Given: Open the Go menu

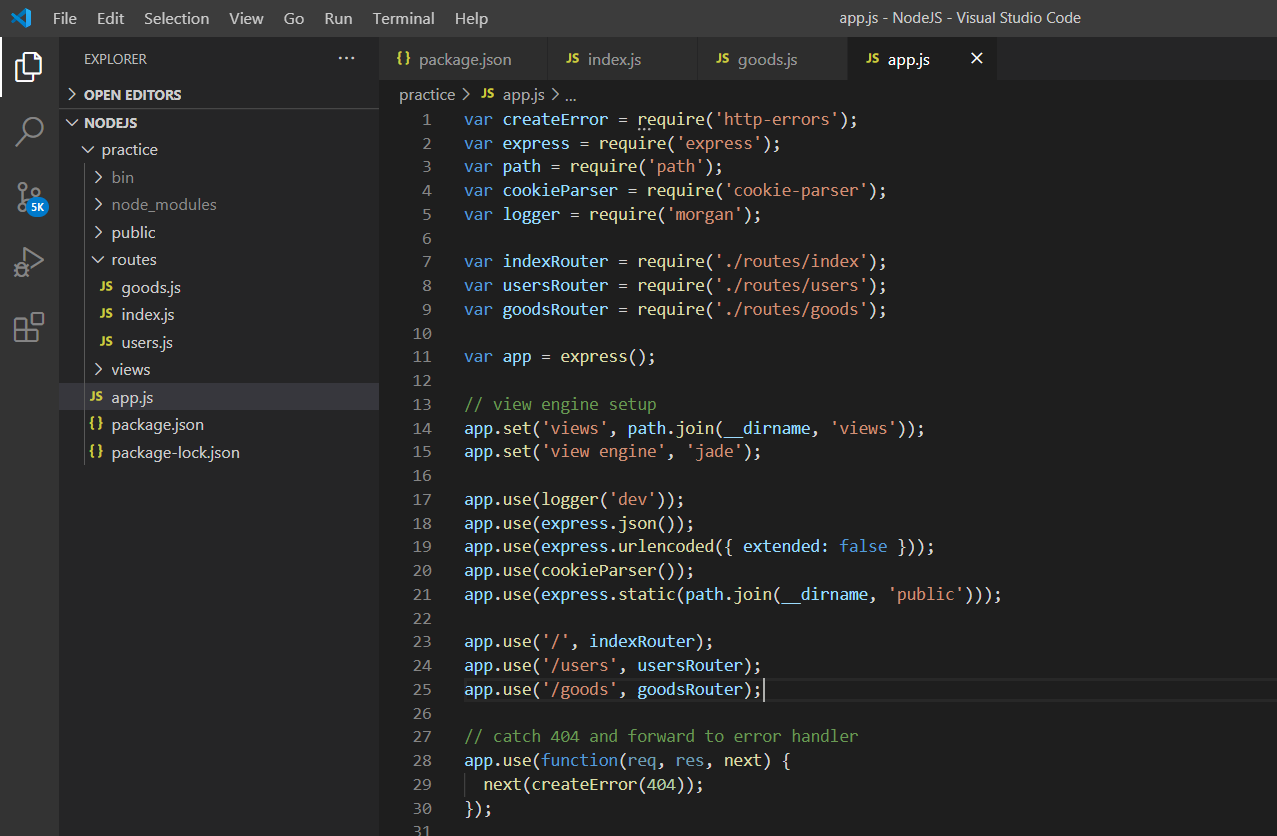Looking at the screenshot, I should (294, 18).
